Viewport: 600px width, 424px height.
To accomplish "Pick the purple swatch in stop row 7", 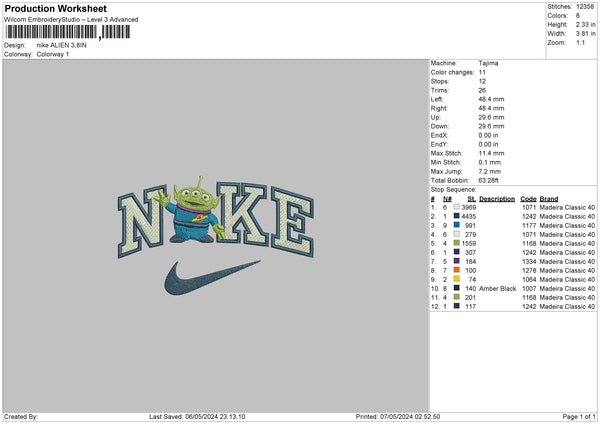I will 457,261.
